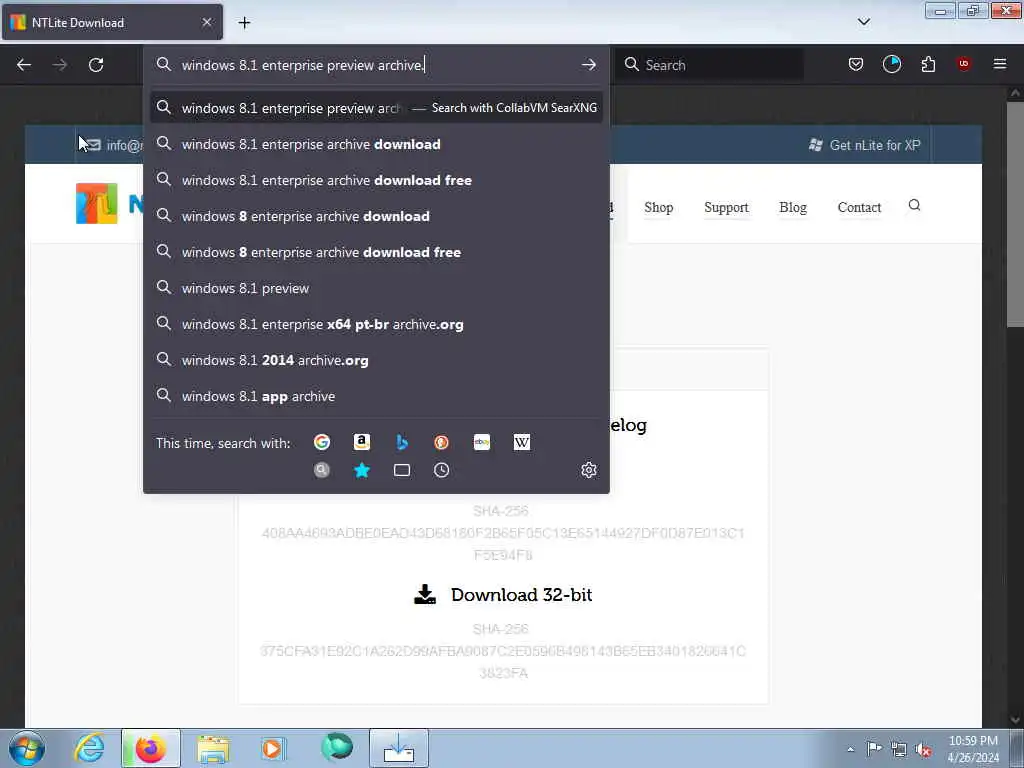This screenshot has width=1024, height=768.
Task: Open the Pocket save button
Action: click(x=856, y=64)
